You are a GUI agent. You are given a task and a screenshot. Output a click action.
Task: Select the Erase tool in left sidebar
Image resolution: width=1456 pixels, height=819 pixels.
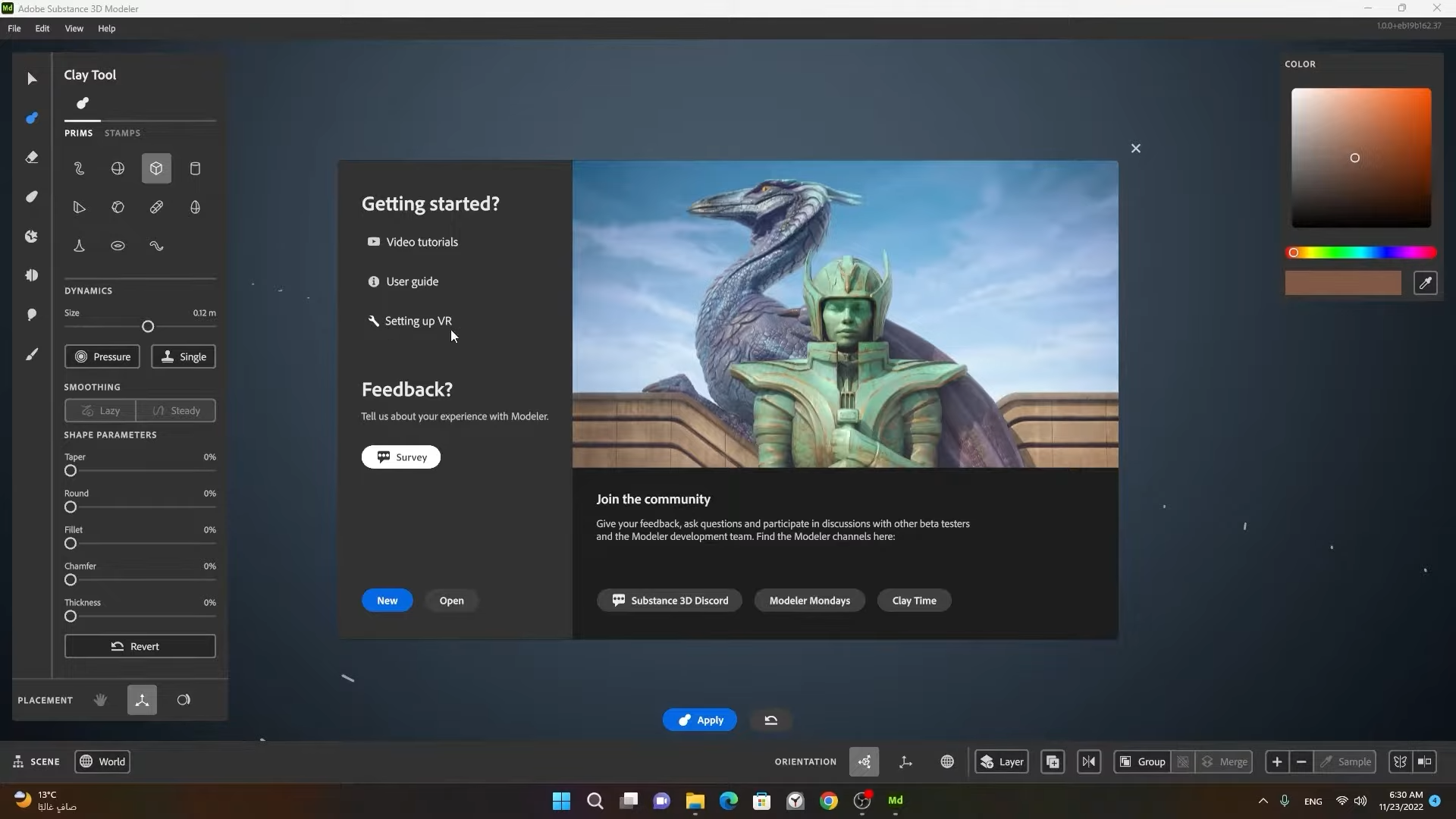[x=31, y=157]
